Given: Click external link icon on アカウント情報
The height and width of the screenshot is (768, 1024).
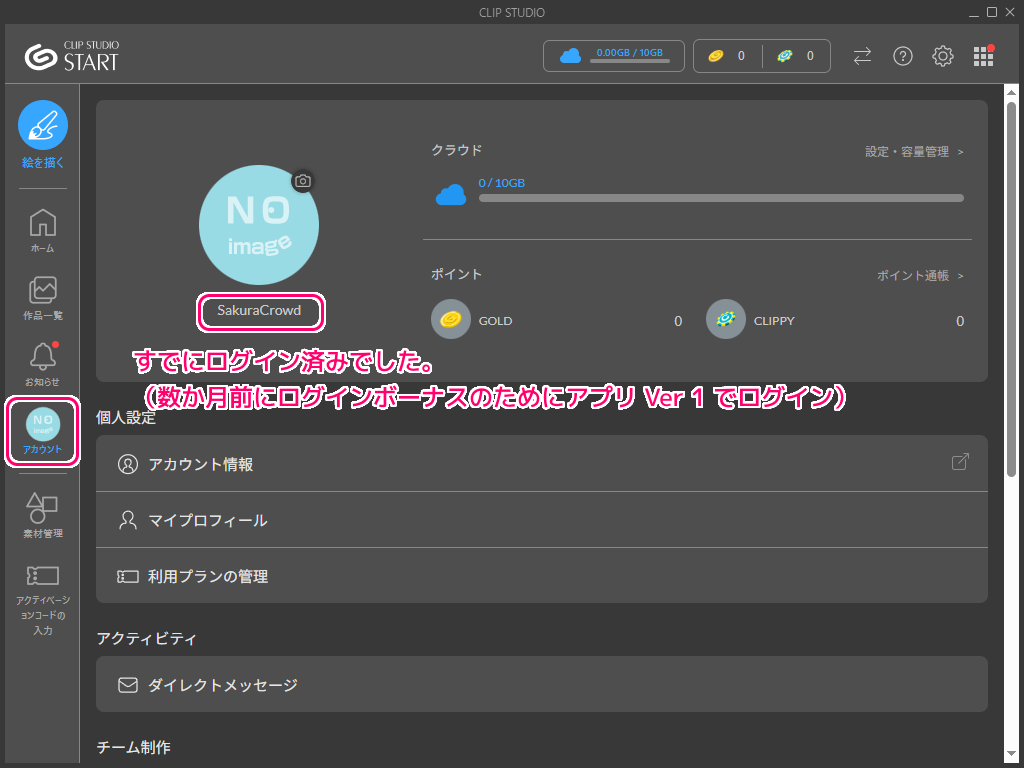Looking at the screenshot, I should pos(960,462).
